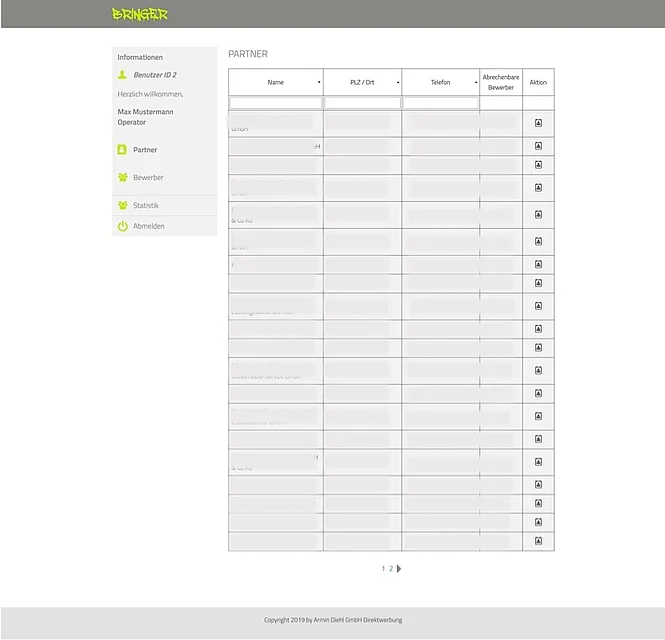Click the Partner icon in sidebar

122,150
